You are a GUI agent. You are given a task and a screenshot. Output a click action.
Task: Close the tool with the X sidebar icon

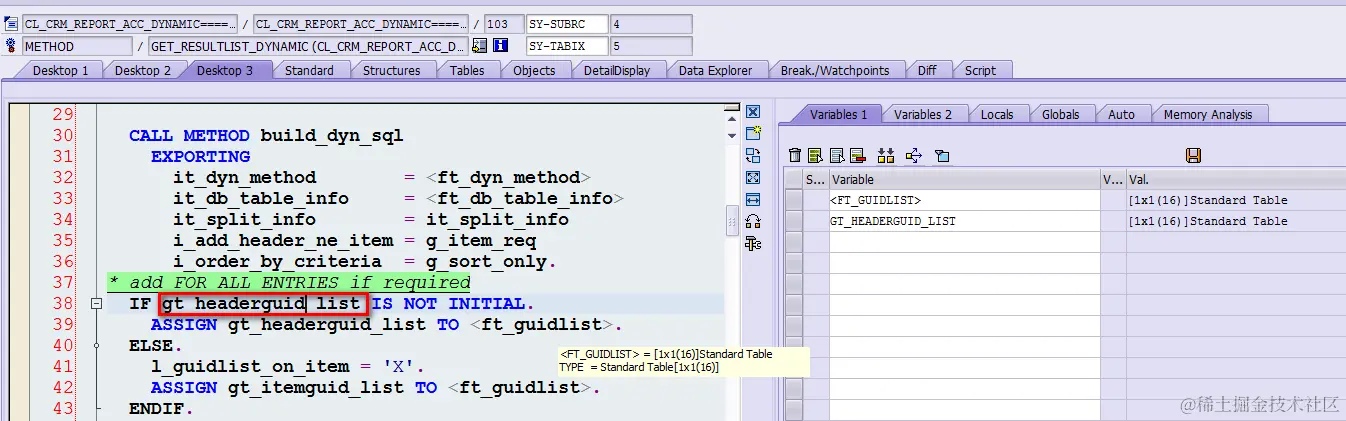[x=753, y=112]
